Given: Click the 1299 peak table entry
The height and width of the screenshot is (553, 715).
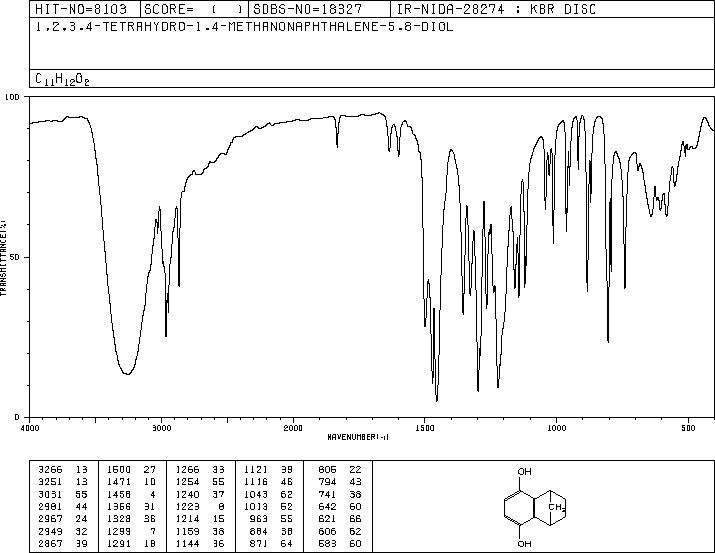Looking at the screenshot, I should [x=131, y=531].
